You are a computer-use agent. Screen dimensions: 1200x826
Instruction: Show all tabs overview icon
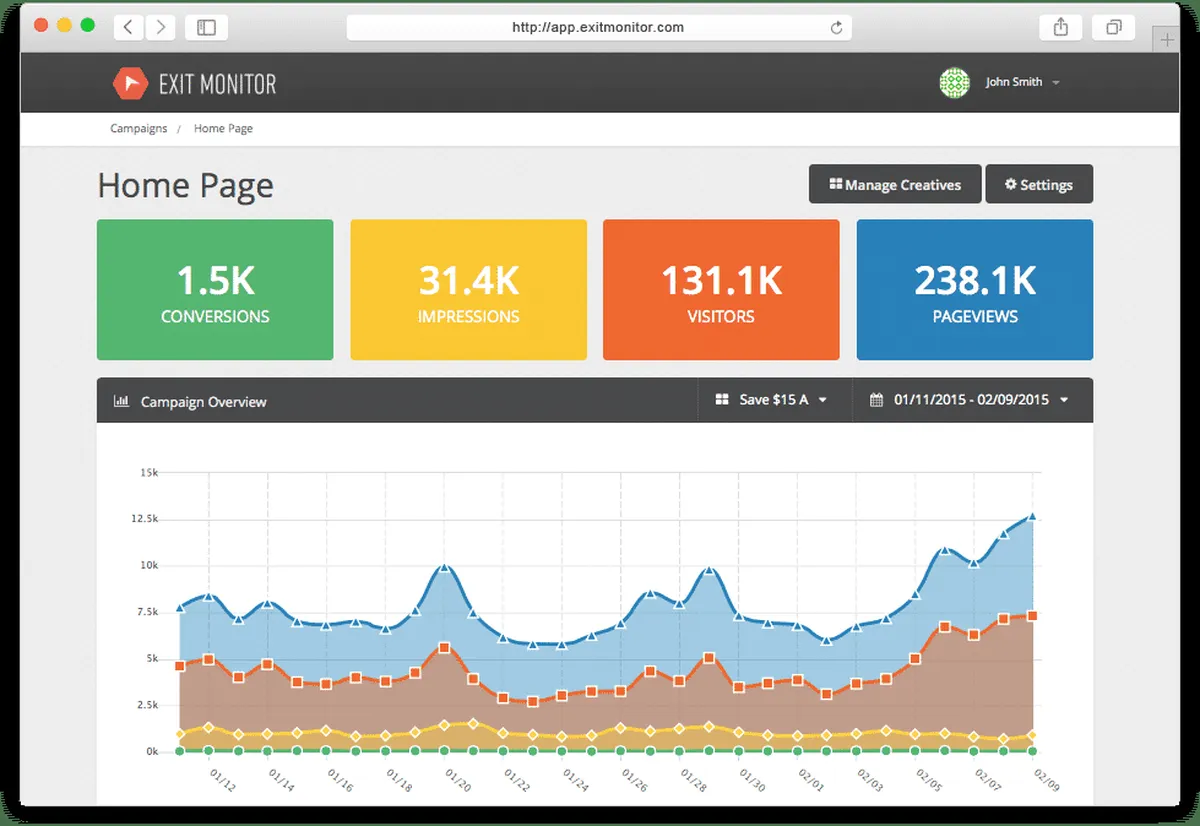[1113, 28]
